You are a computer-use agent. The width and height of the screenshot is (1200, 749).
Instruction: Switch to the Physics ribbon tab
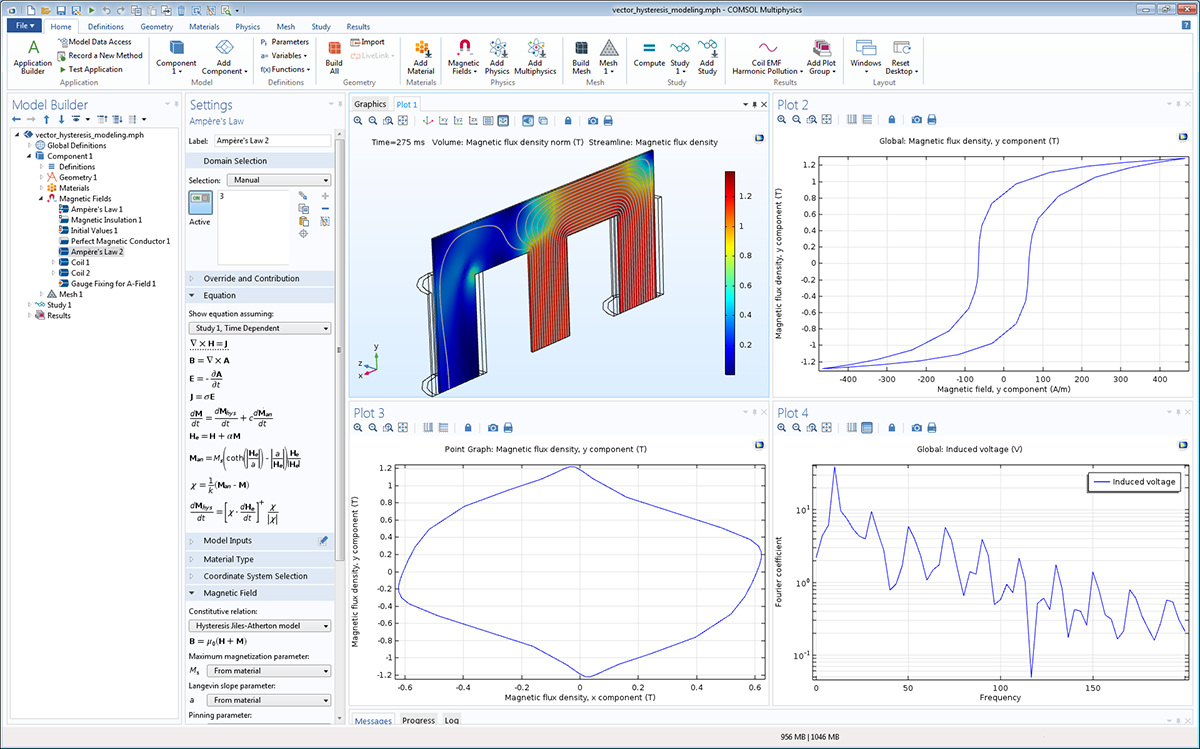(x=247, y=27)
